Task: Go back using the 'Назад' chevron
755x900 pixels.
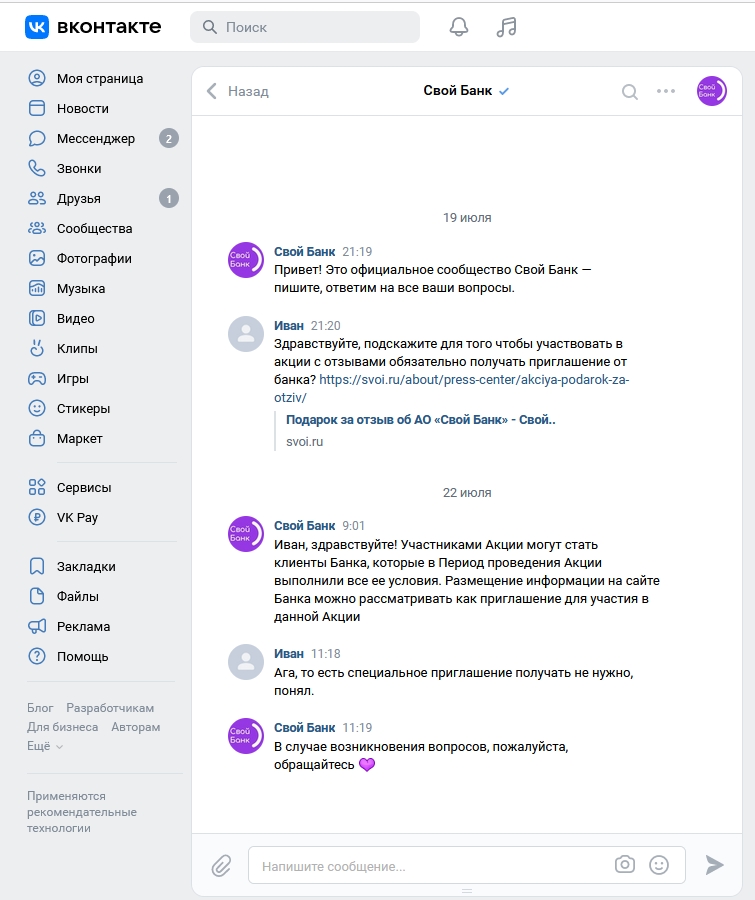Action: click(238, 91)
